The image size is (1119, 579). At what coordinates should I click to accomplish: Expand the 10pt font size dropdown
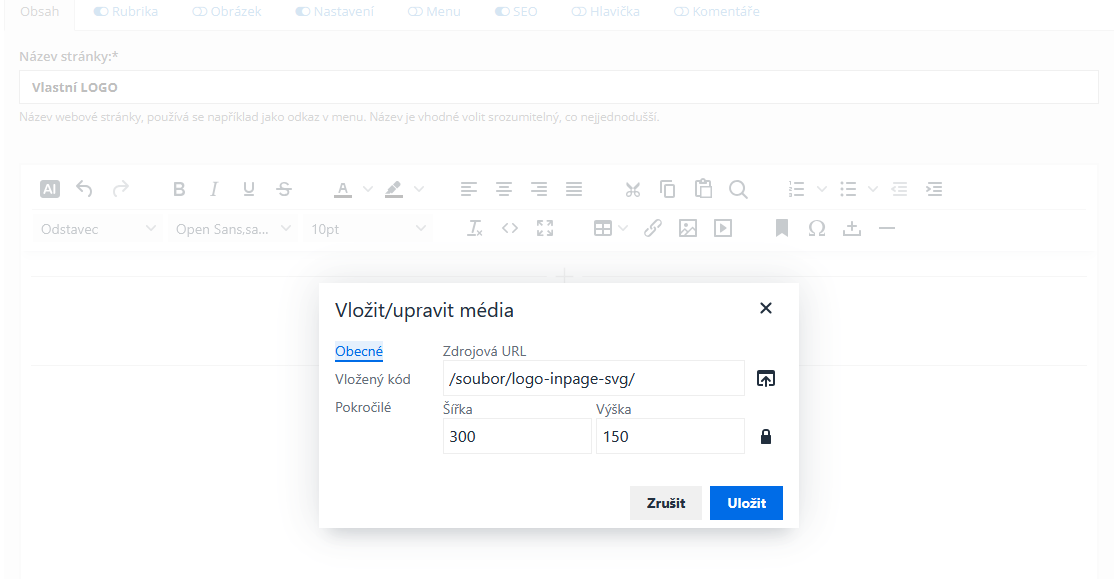point(368,229)
